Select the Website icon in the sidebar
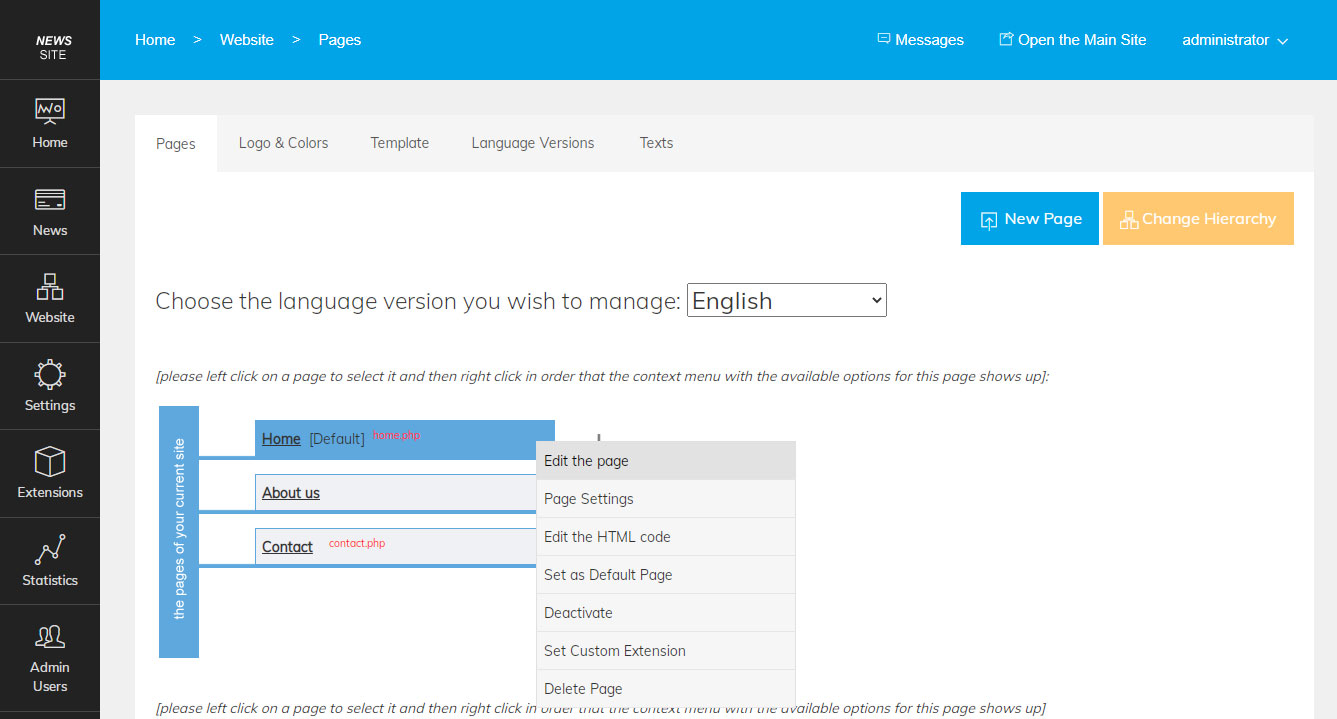Viewport: 1337px width, 719px height. click(x=50, y=298)
